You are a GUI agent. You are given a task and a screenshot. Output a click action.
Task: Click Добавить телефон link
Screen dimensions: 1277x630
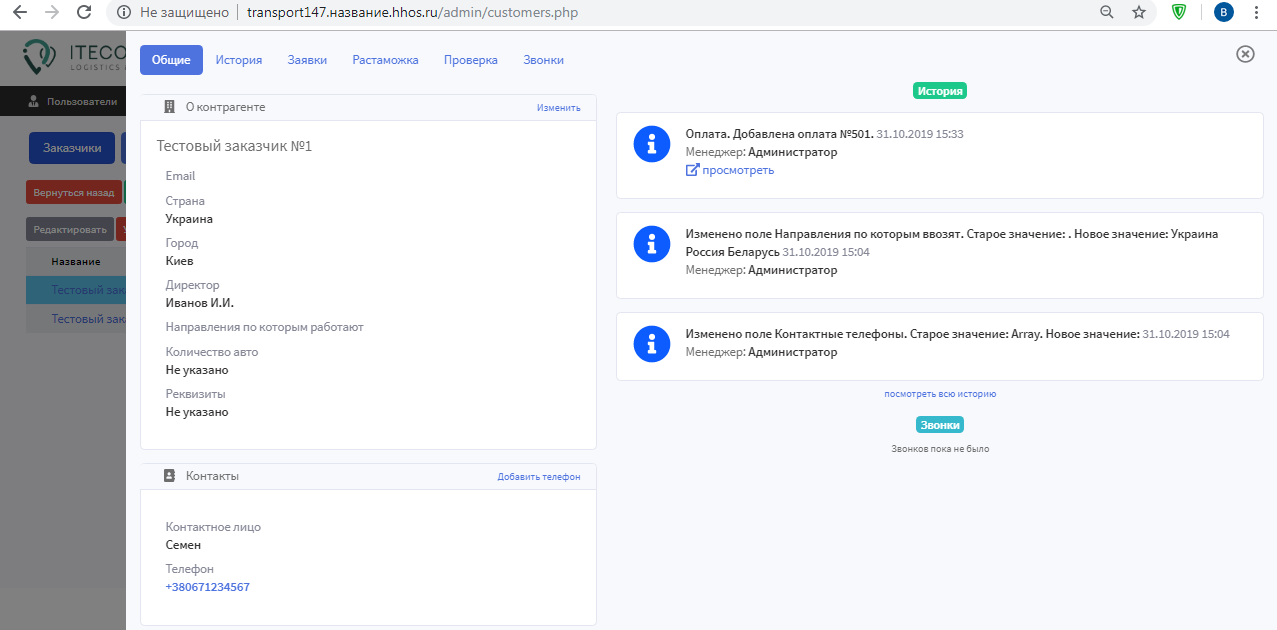click(x=539, y=477)
